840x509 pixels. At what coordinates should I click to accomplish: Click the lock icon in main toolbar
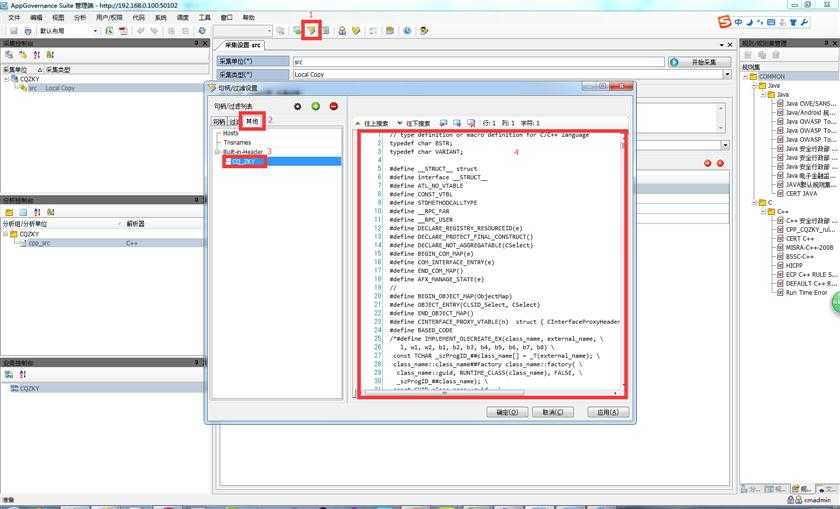pos(342,31)
